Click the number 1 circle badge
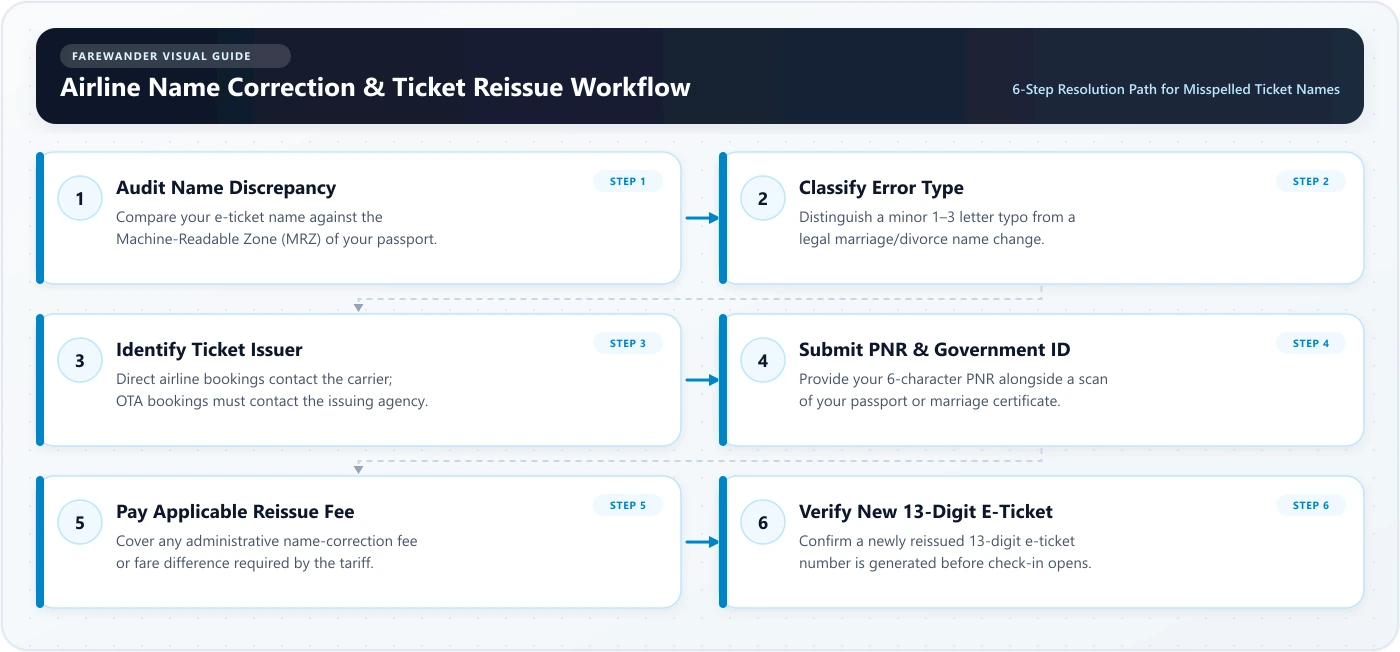Image resolution: width=1400 pixels, height=652 pixels. (80, 198)
